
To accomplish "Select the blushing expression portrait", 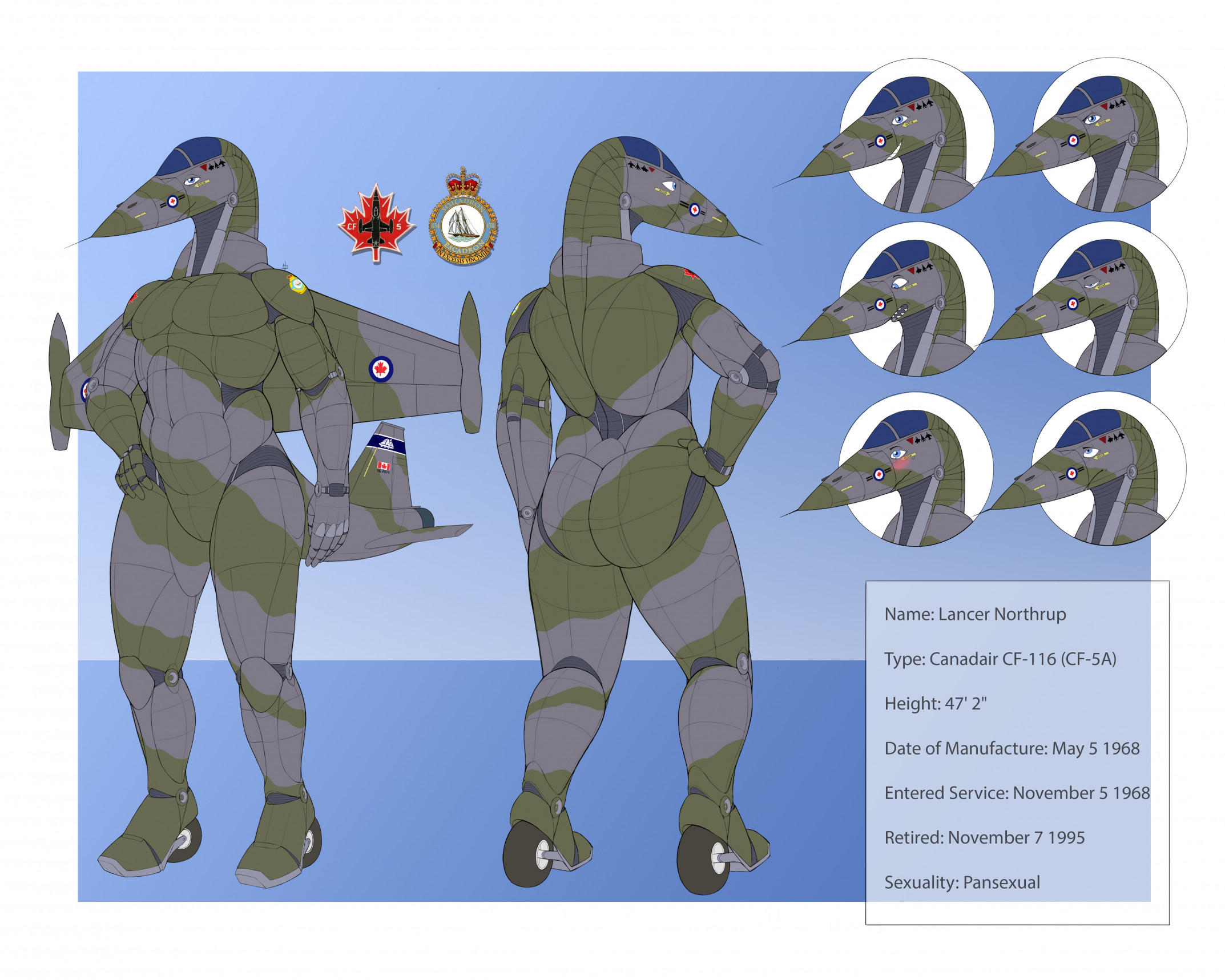I will [915, 469].
